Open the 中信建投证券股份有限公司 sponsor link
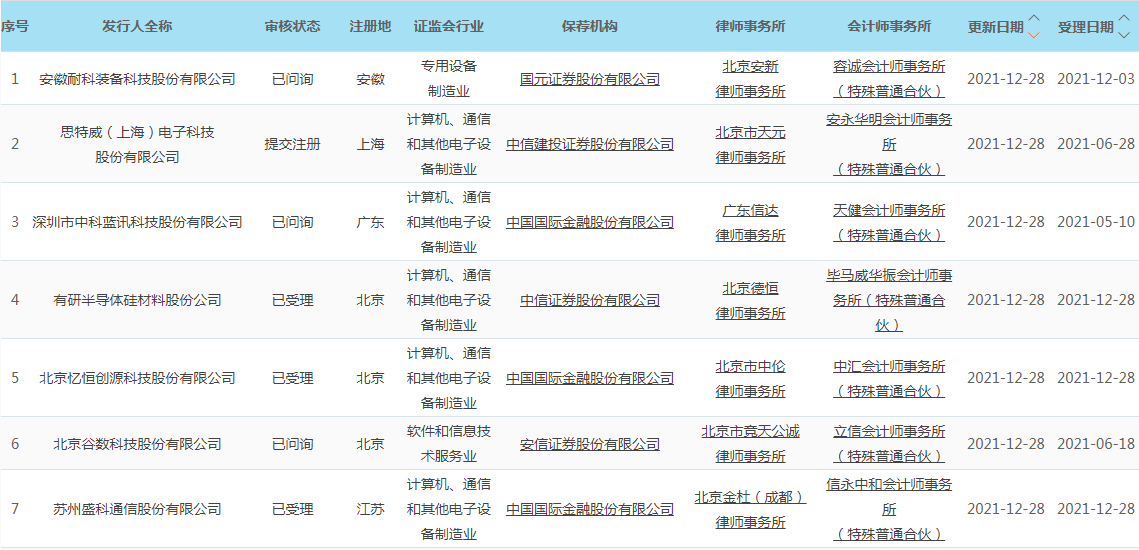This screenshot has width=1139, height=550. coord(590,144)
